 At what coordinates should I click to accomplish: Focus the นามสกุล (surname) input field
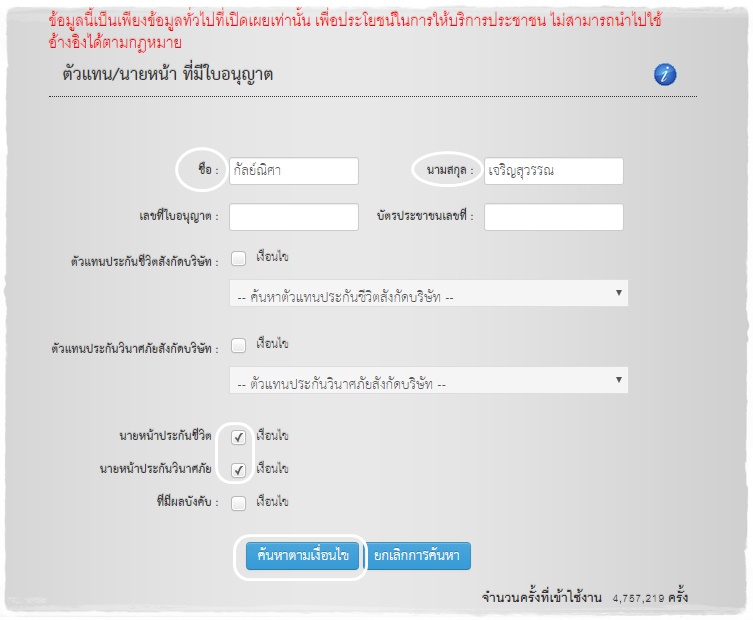[x=554, y=171]
